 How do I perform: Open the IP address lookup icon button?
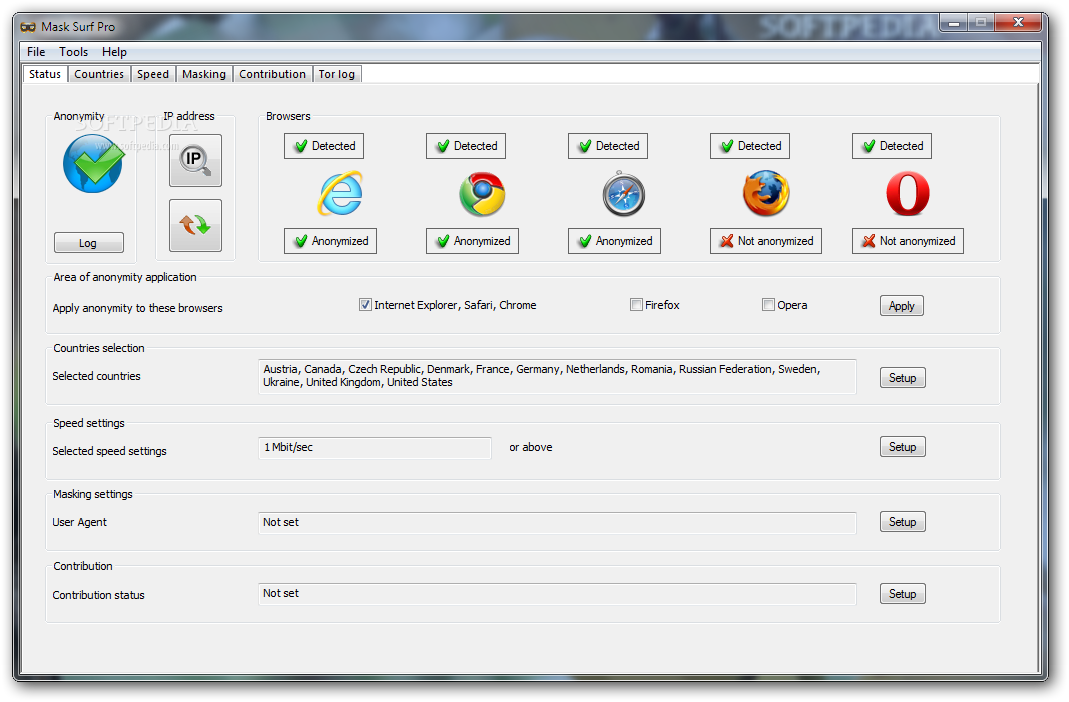pos(195,160)
